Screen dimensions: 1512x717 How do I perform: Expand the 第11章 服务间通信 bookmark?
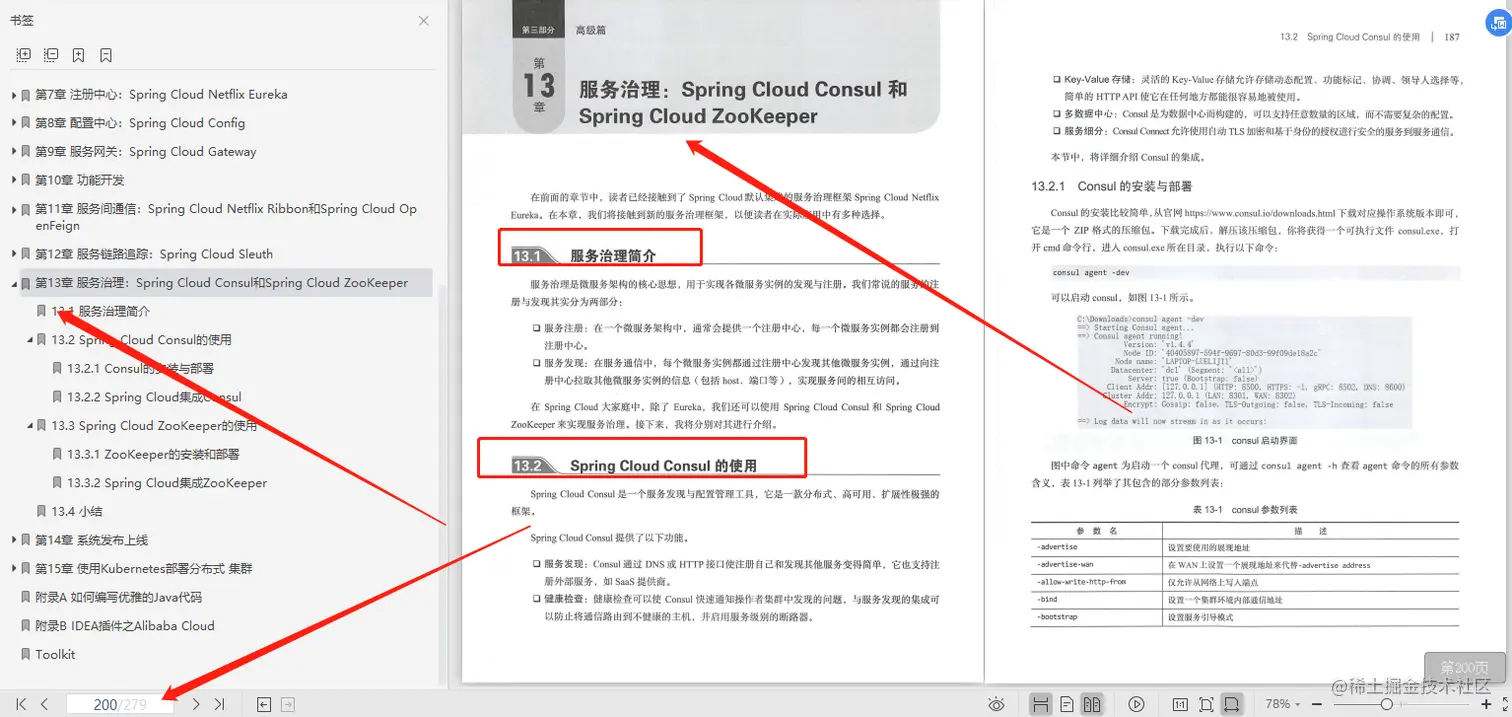click(x=14, y=209)
